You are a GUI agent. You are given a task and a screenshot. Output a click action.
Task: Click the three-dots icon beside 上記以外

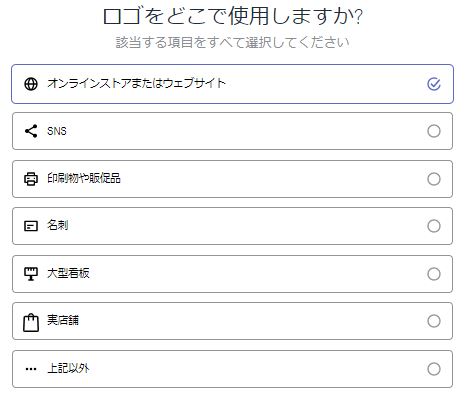tap(31, 369)
